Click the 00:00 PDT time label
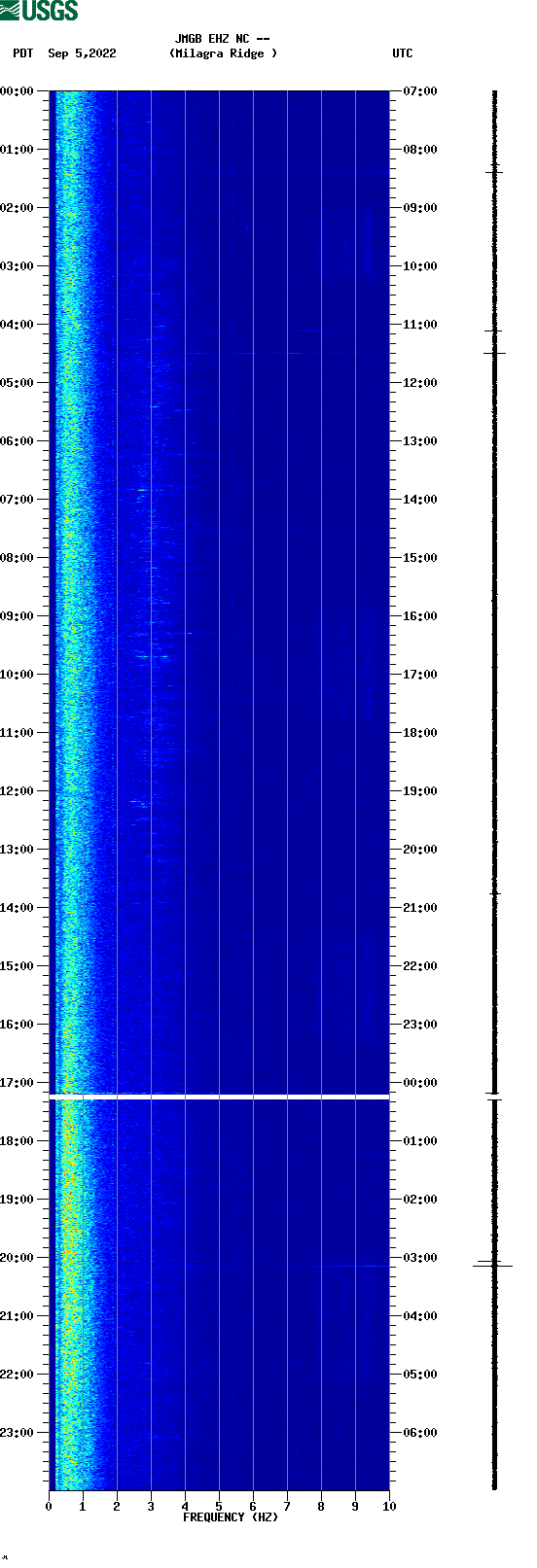 click(x=18, y=91)
